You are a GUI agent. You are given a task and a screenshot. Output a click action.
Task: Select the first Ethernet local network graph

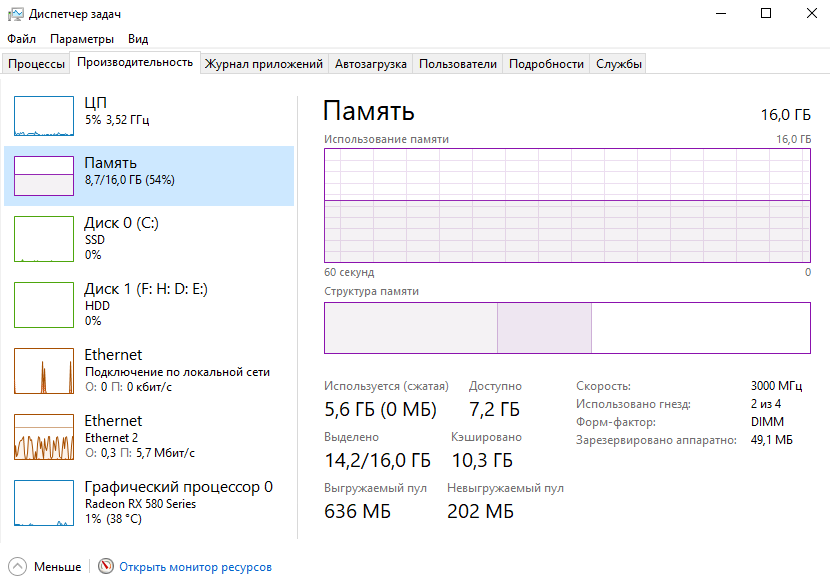click(x=44, y=372)
